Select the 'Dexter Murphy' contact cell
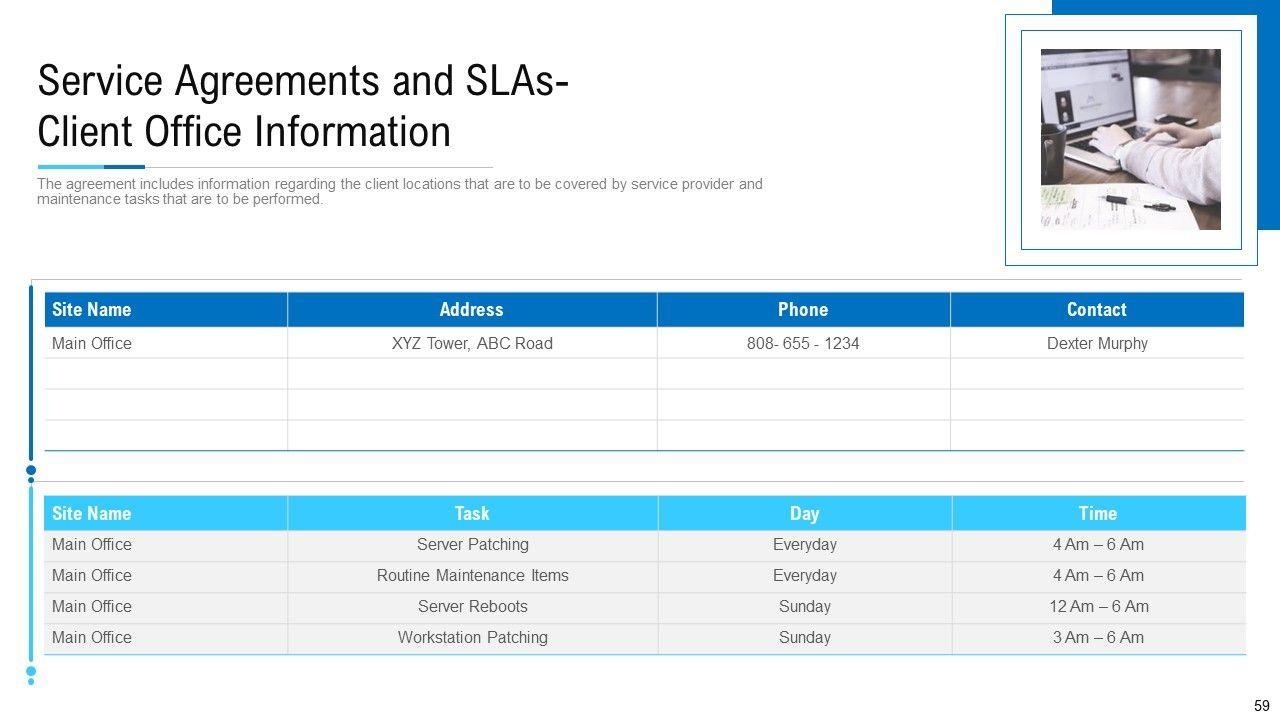 click(x=1097, y=343)
